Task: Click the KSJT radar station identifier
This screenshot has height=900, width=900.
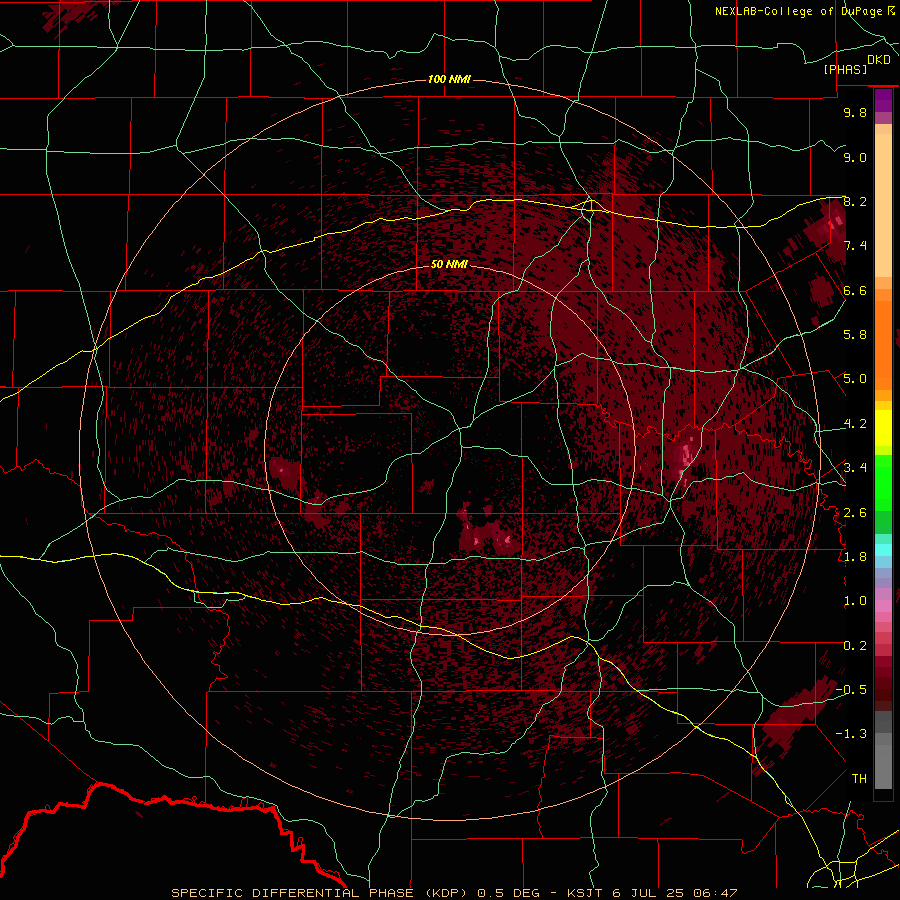Action: point(585,893)
